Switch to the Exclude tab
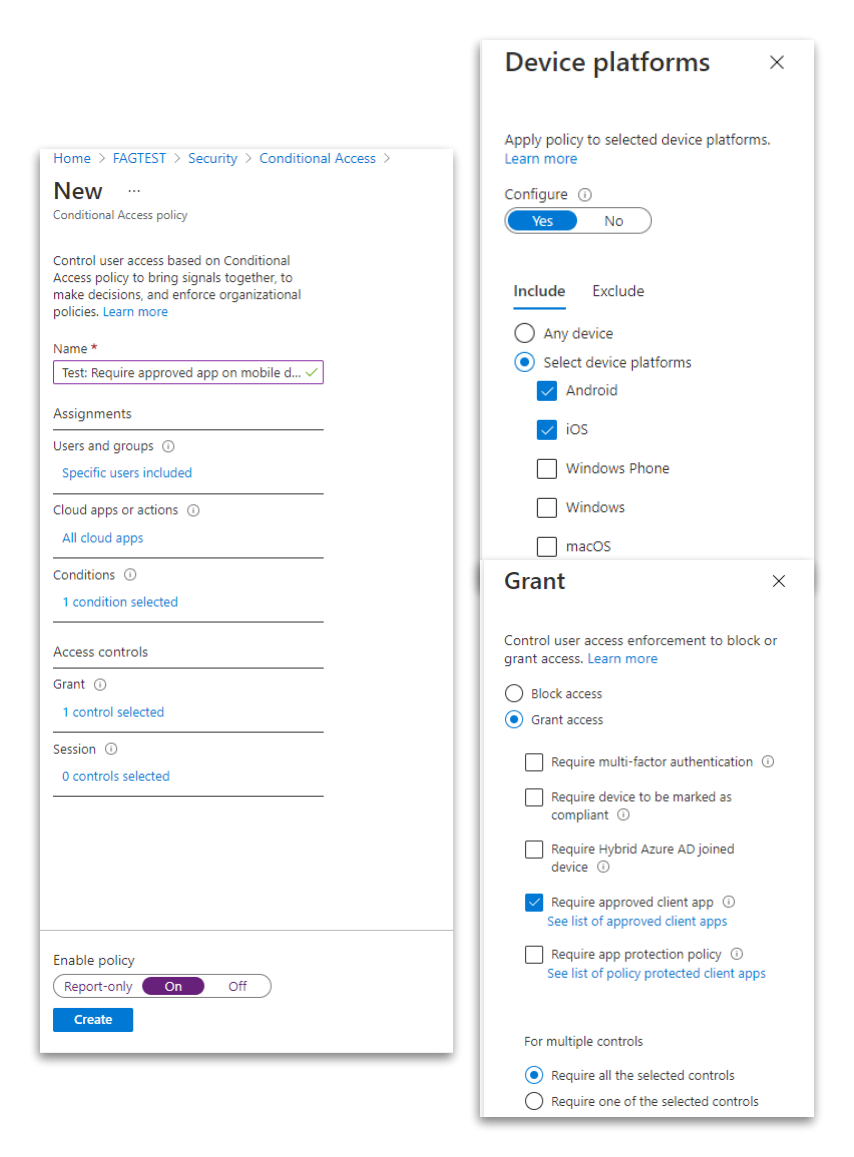This screenshot has height=1157, width=854. pos(617,291)
